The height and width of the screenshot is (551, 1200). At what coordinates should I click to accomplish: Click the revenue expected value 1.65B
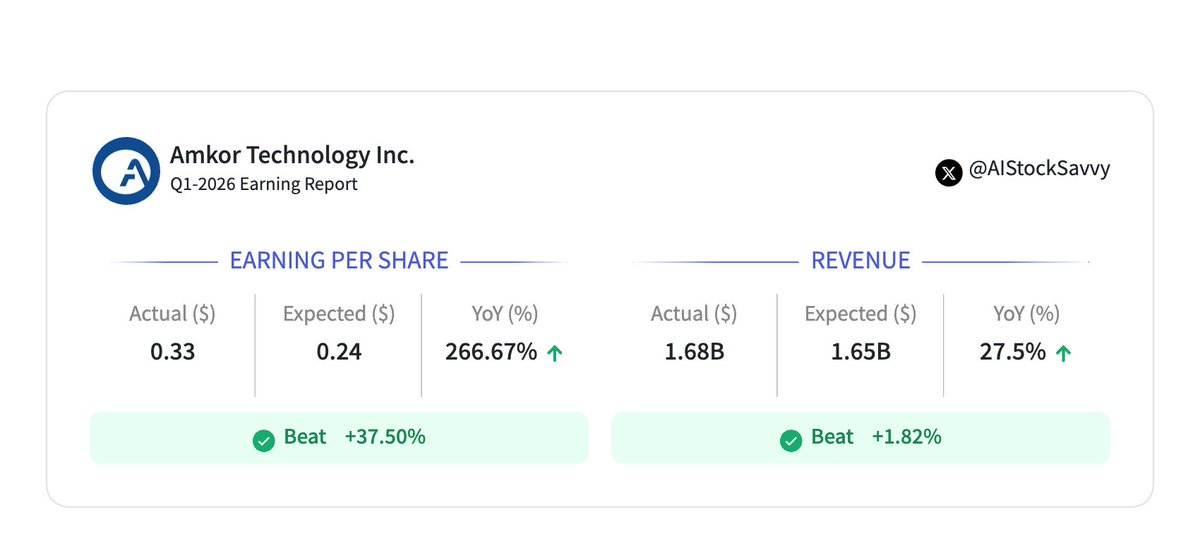861,352
